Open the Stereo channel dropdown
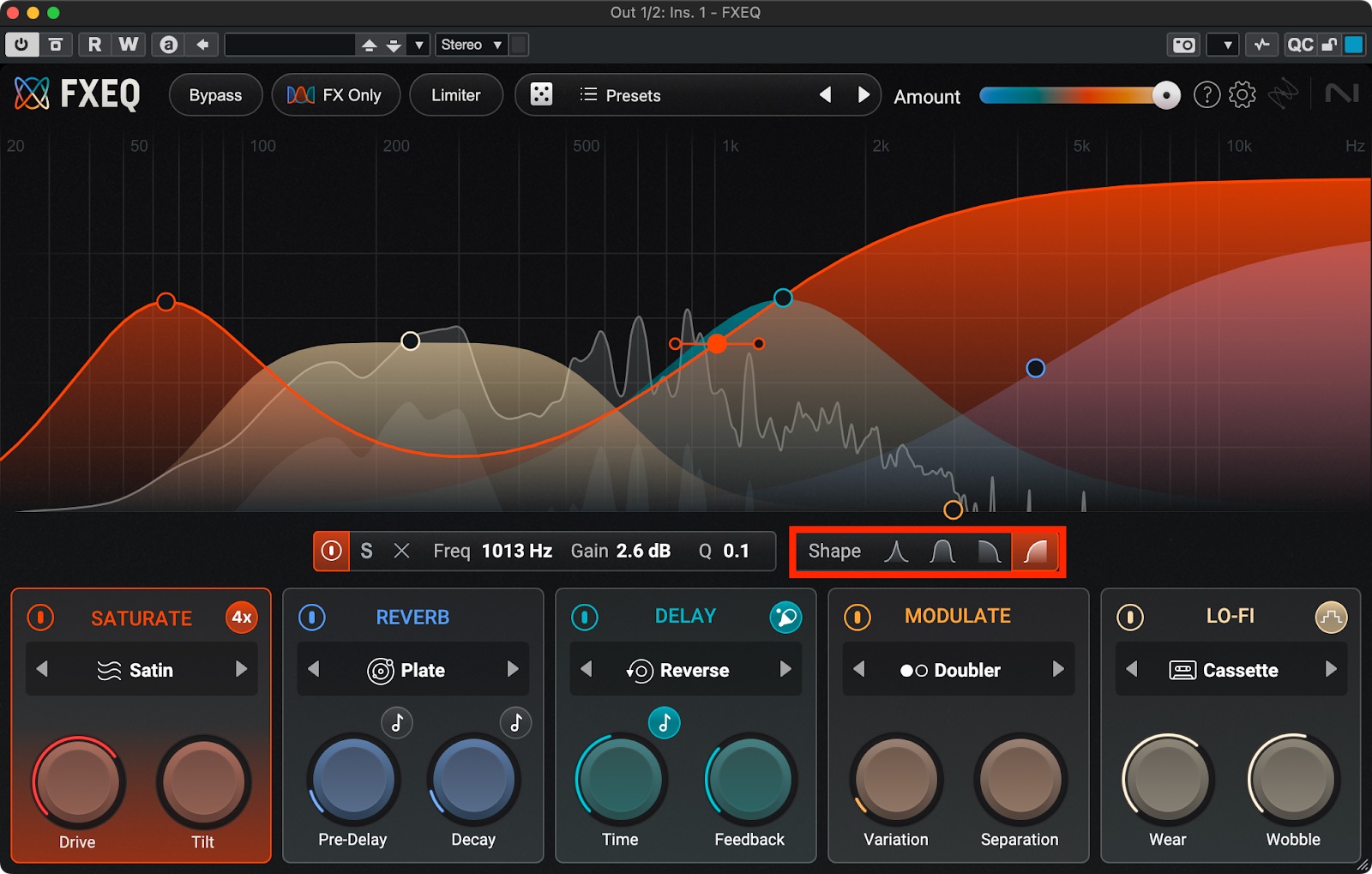This screenshot has width=1372, height=874. coord(472,45)
